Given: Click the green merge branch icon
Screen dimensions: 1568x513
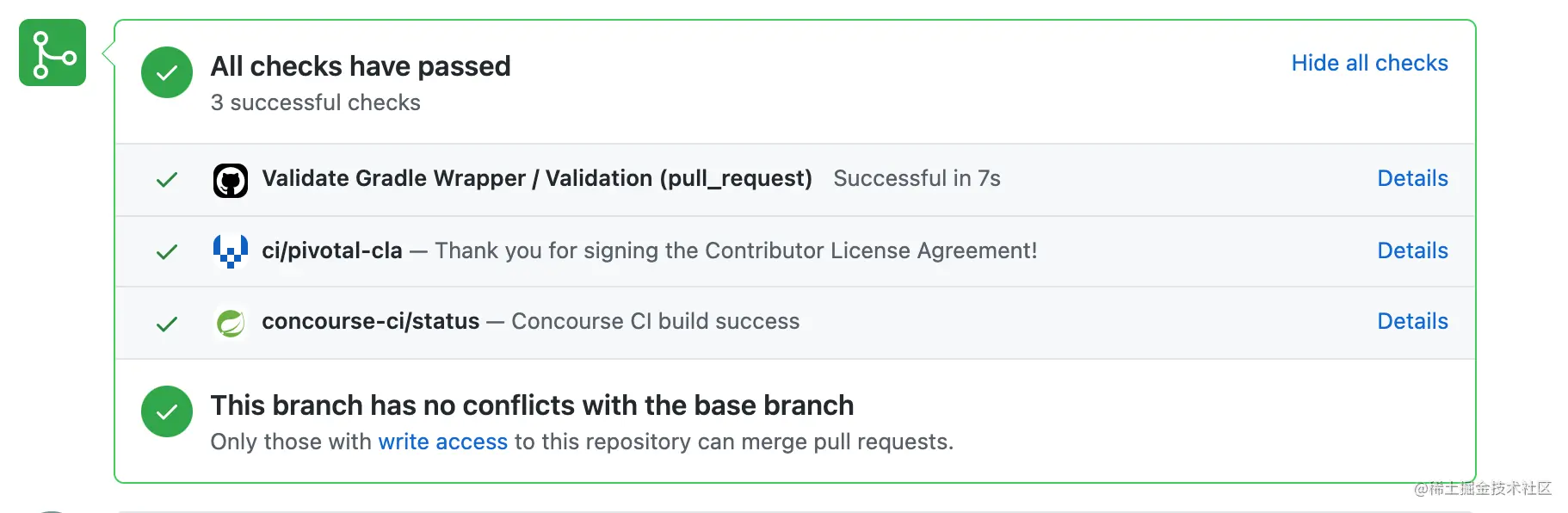Looking at the screenshot, I should (x=52, y=53).
